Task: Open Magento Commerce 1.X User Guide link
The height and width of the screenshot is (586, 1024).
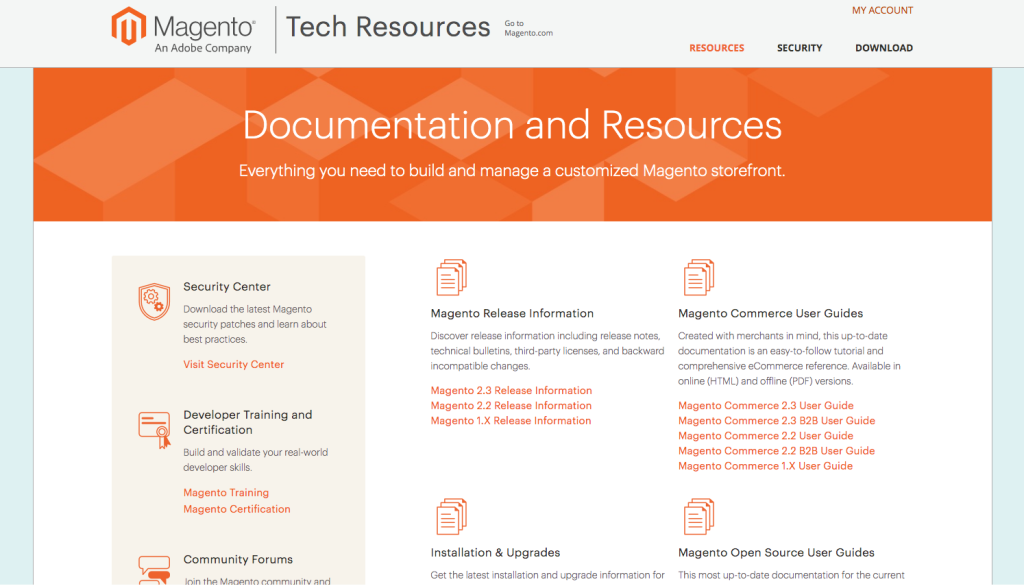Action: [x=765, y=466]
